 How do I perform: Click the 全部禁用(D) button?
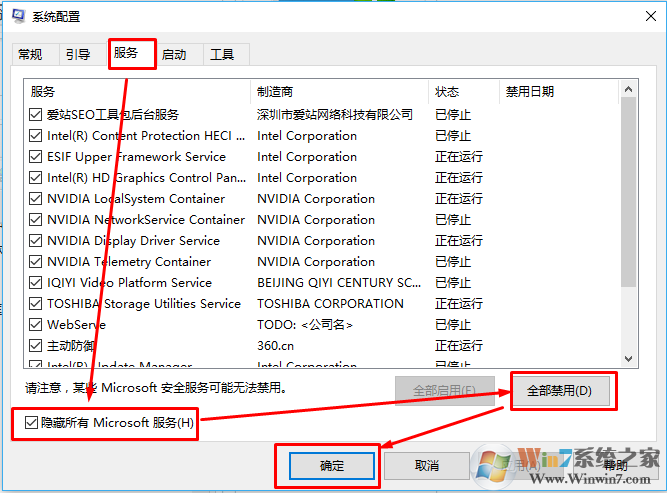(x=560, y=390)
